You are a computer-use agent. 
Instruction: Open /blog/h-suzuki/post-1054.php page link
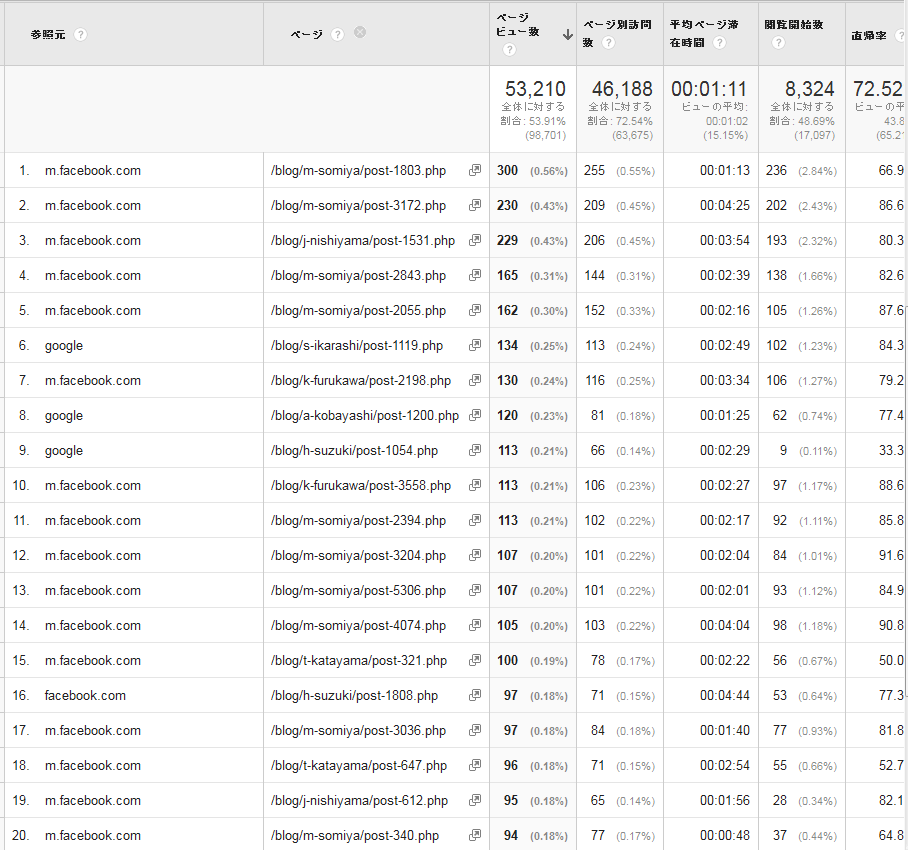tap(354, 450)
